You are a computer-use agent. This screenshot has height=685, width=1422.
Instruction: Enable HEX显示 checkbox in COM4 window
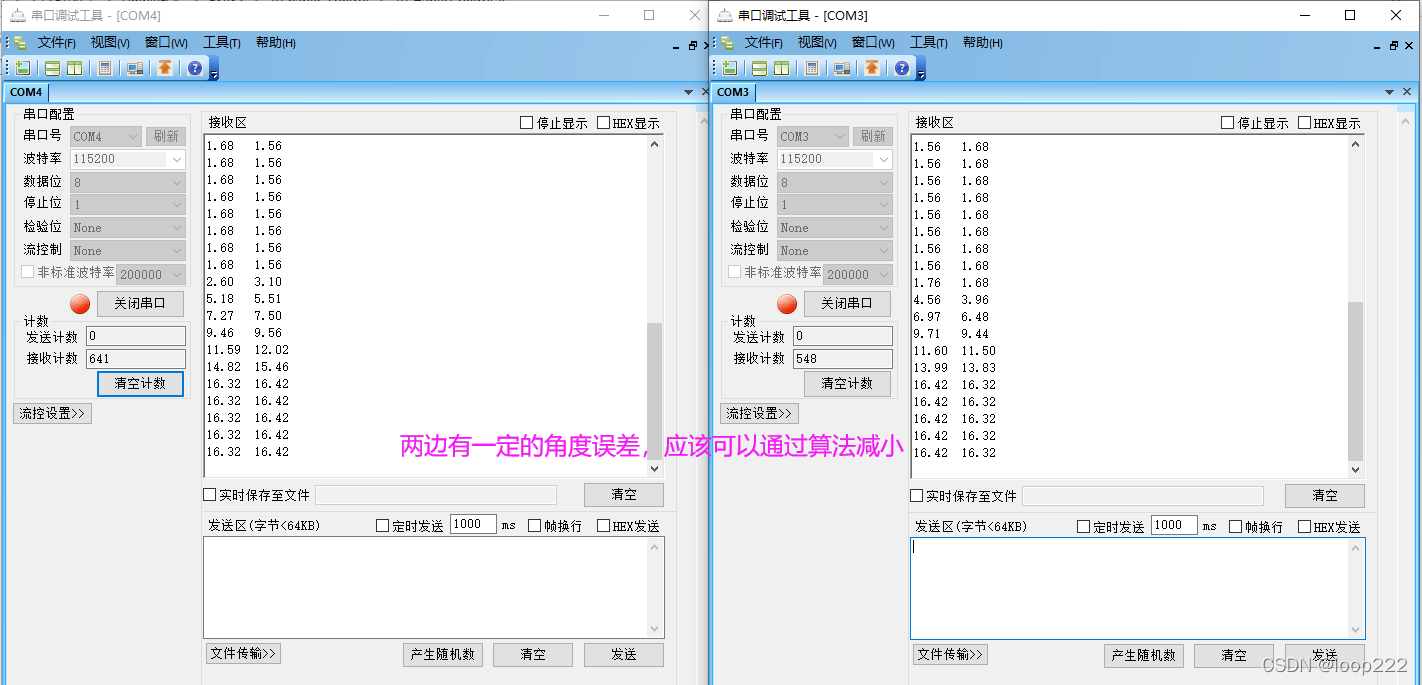coord(603,123)
